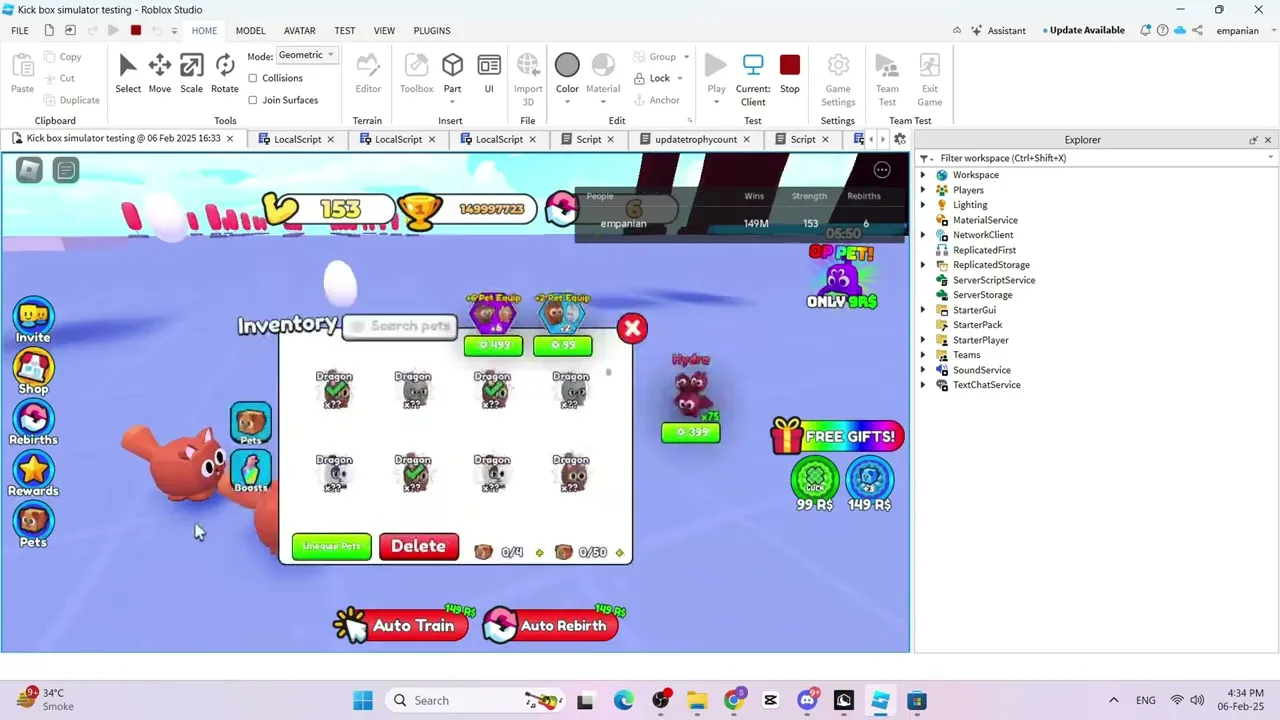Open the in-game Invite button
This screenshot has height=720, width=1280.
point(33,321)
